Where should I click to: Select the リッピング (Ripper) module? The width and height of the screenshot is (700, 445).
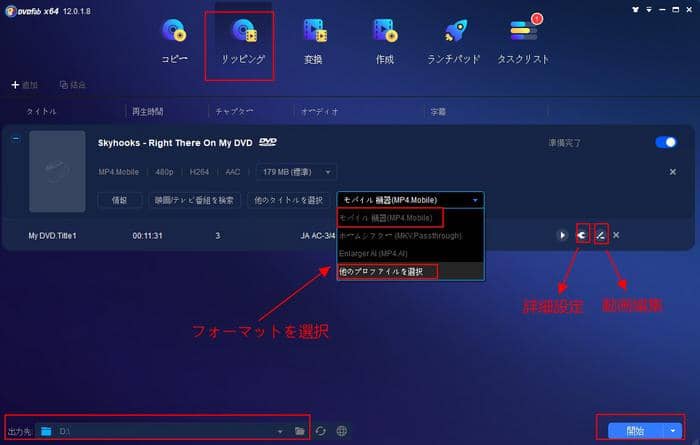[243, 41]
